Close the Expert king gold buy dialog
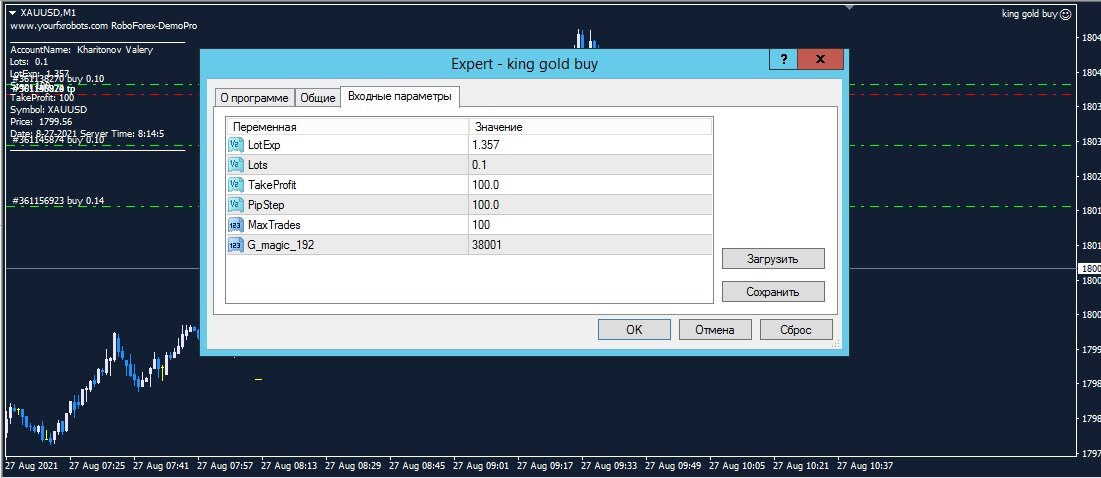 pos(820,59)
